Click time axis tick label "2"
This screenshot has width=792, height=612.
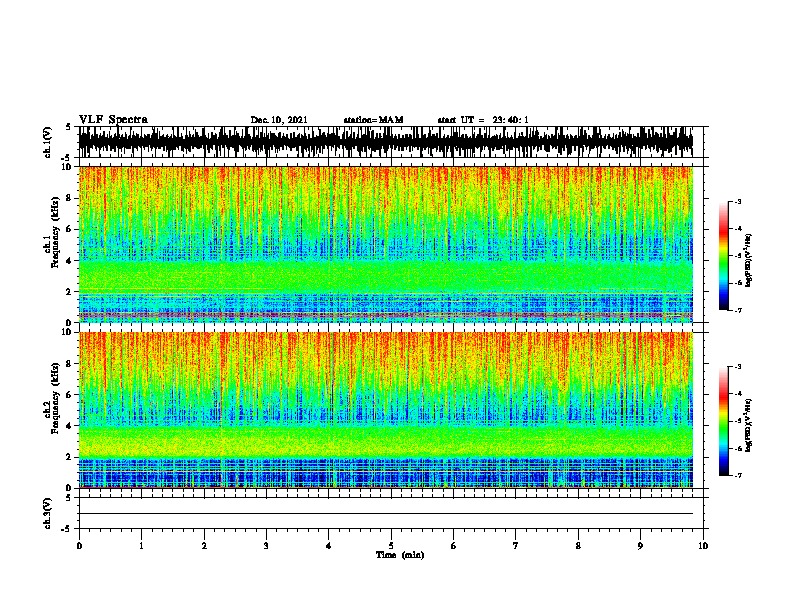pos(204,546)
